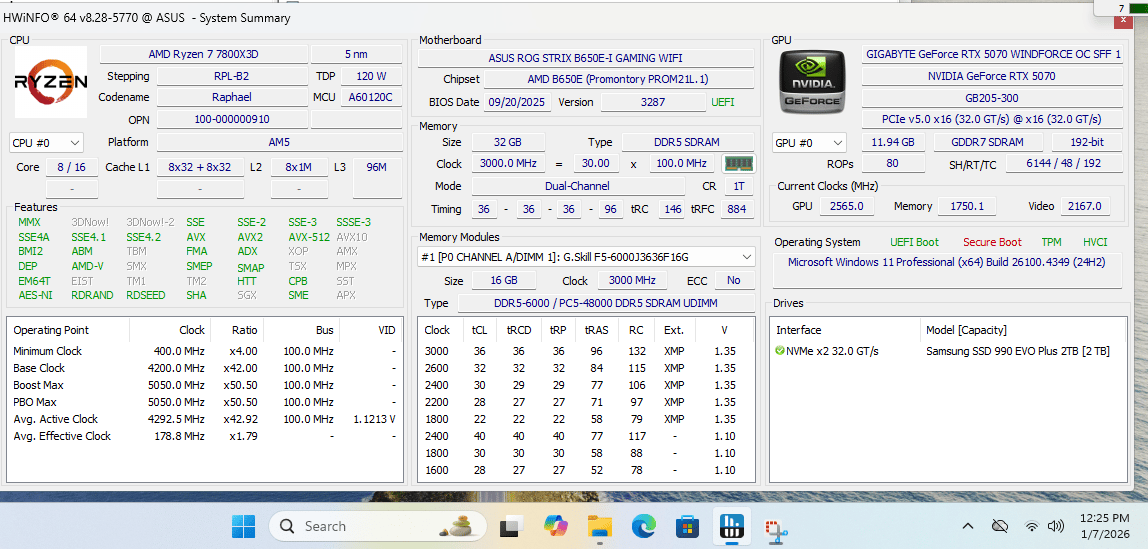Click the cloud sync tray icon
Screen dimensions: 1148x549
coord(999,526)
